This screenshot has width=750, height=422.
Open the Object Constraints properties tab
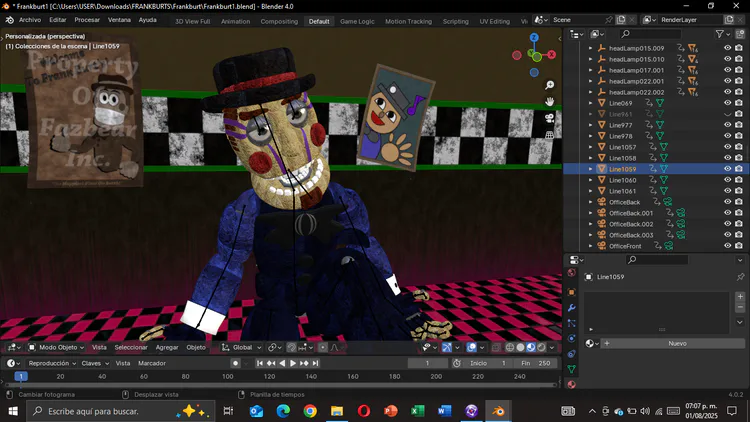pyautogui.click(x=571, y=354)
